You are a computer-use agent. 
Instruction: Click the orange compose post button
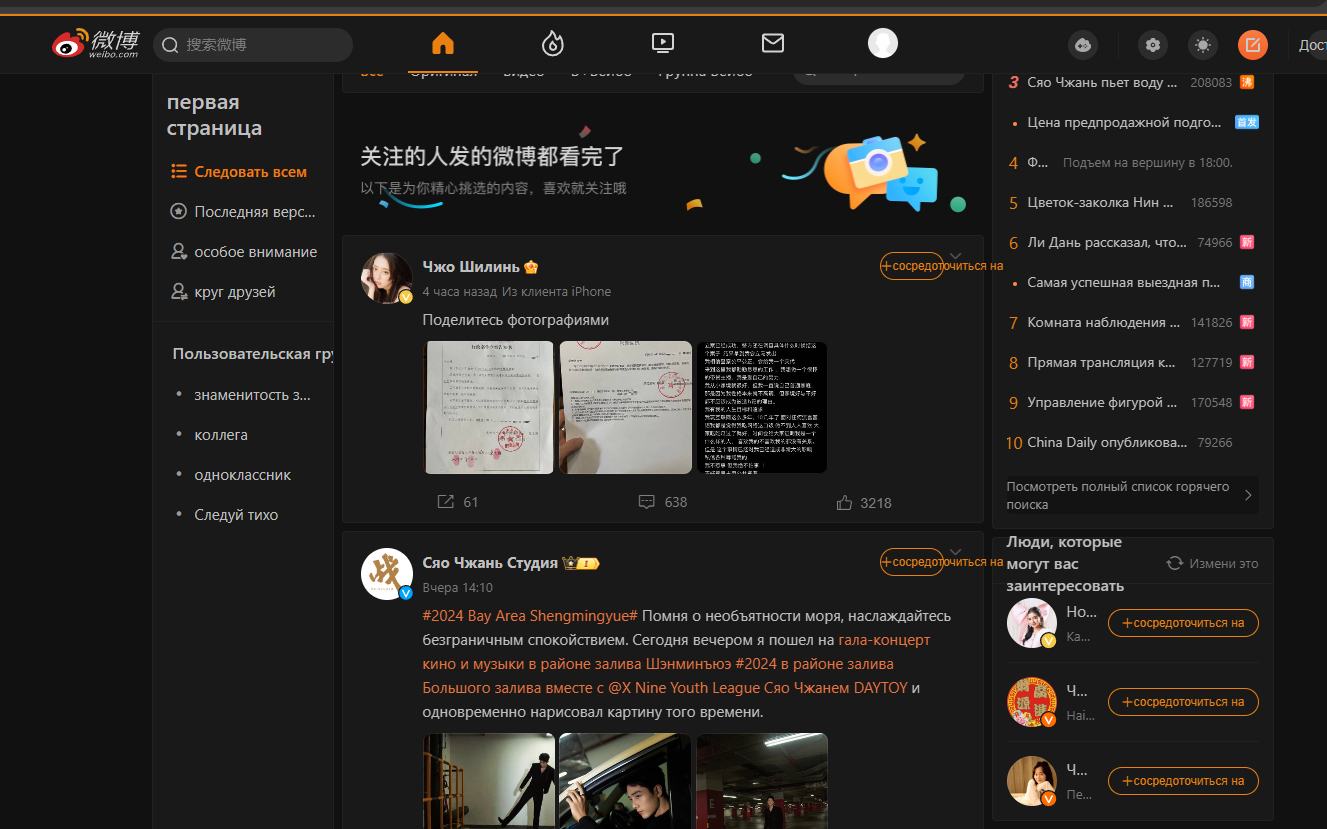(x=1252, y=45)
